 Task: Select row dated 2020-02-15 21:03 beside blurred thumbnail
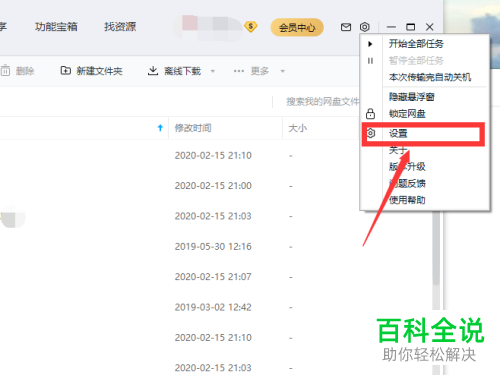213,216
